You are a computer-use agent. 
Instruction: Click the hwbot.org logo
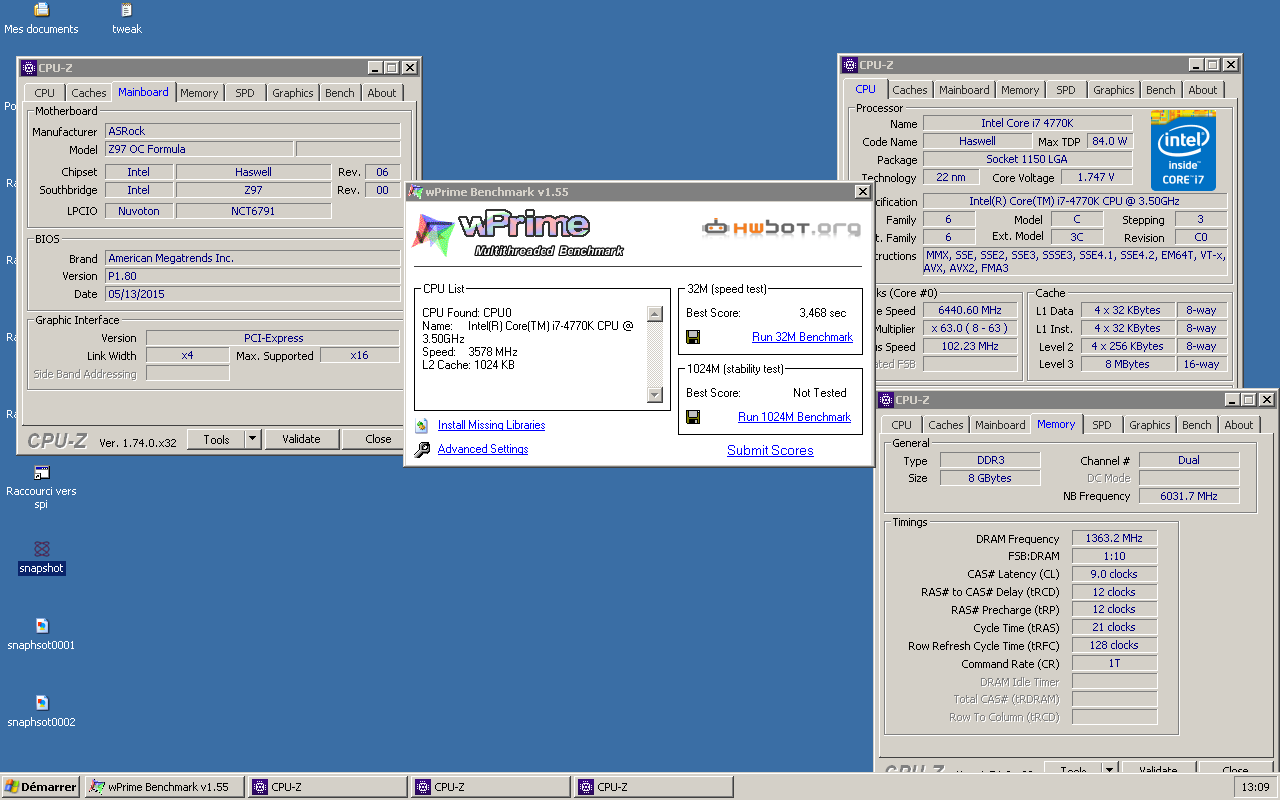[781, 228]
